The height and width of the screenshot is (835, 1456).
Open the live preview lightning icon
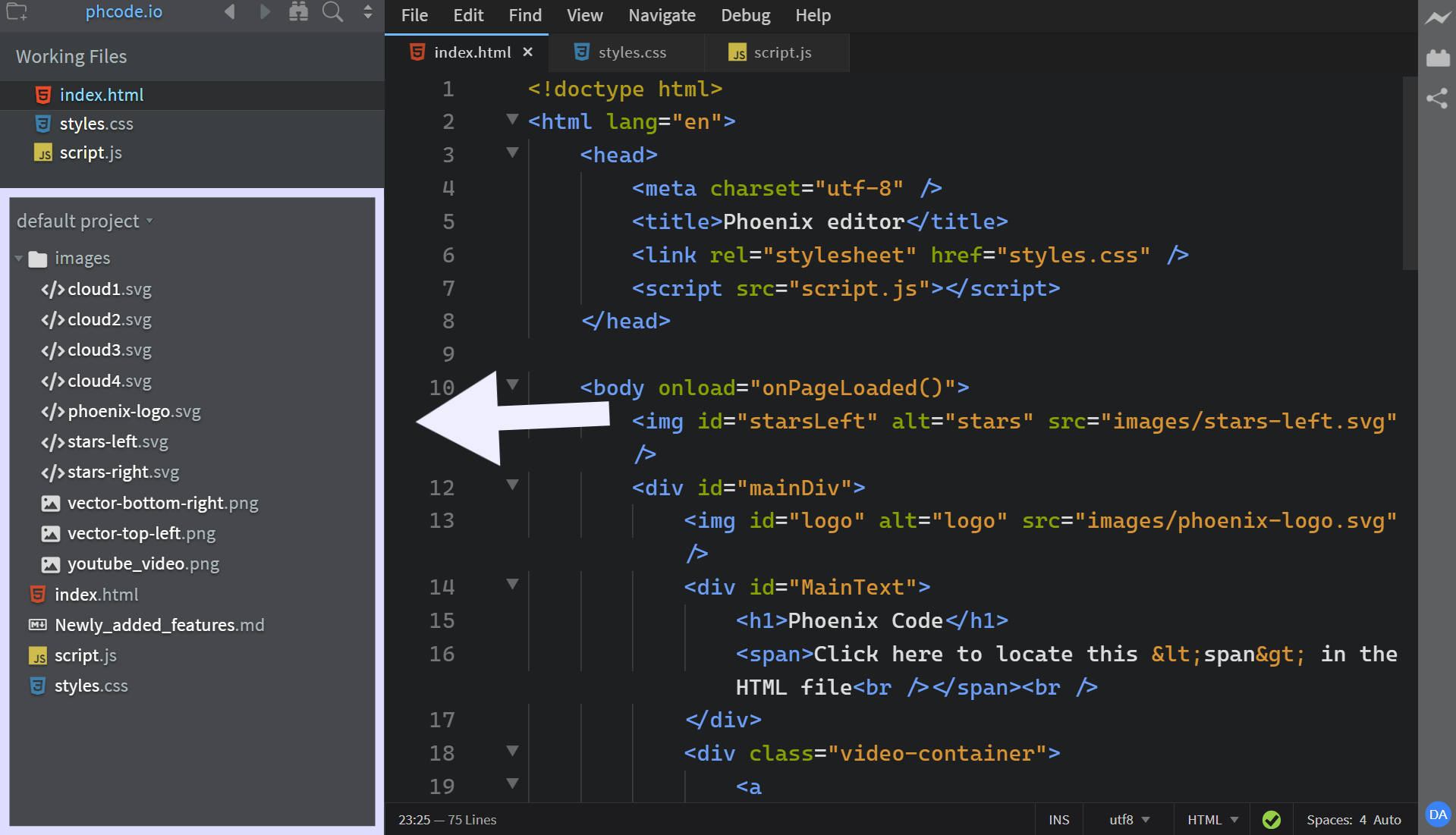click(1437, 18)
